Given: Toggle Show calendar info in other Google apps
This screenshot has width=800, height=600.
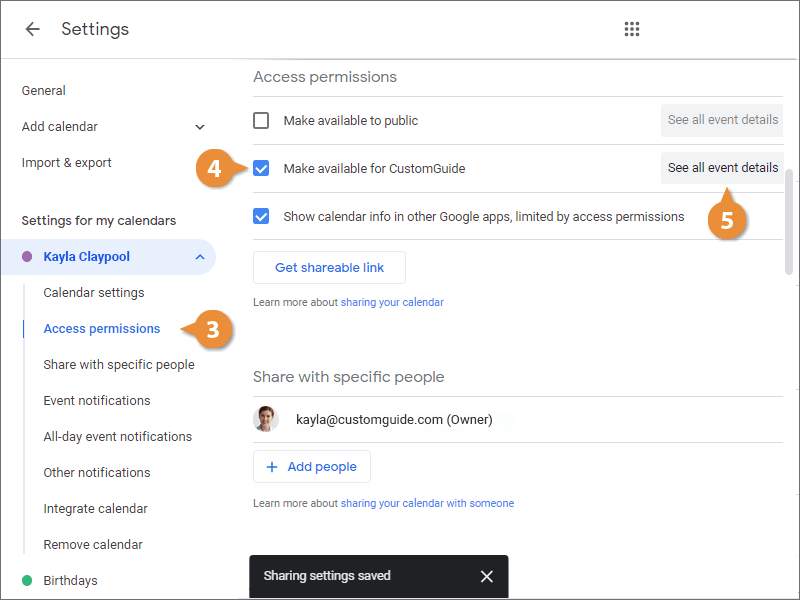Looking at the screenshot, I should (x=261, y=216).
